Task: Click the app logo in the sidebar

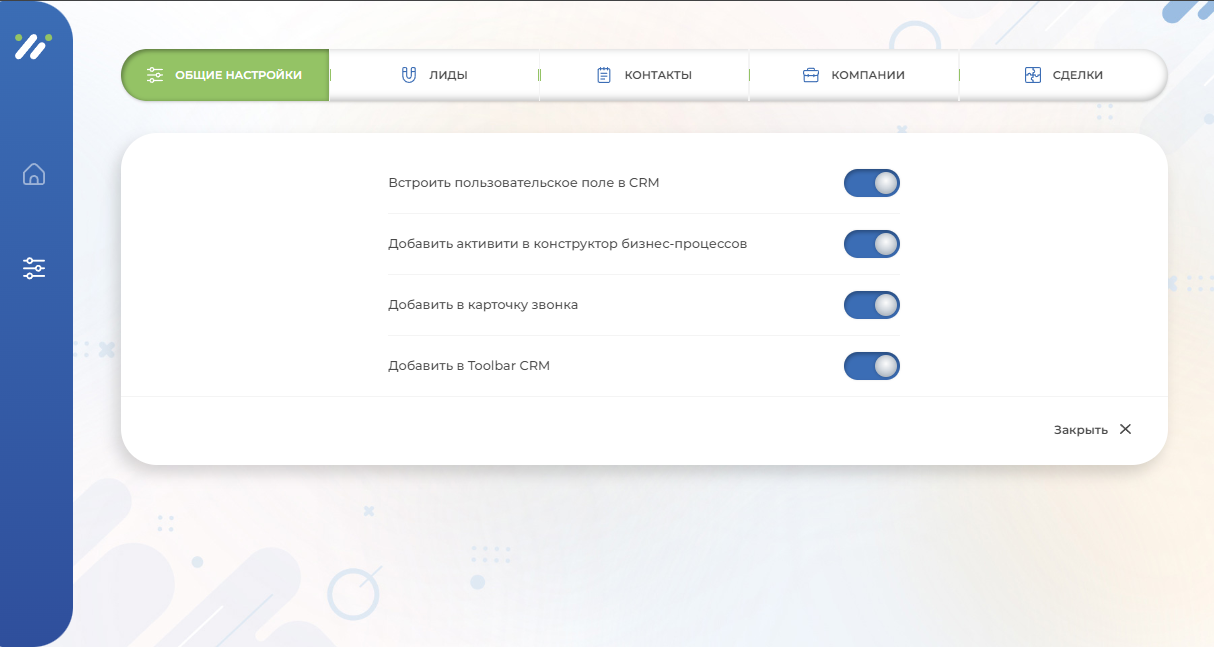Action: click(x=32, y=46)
